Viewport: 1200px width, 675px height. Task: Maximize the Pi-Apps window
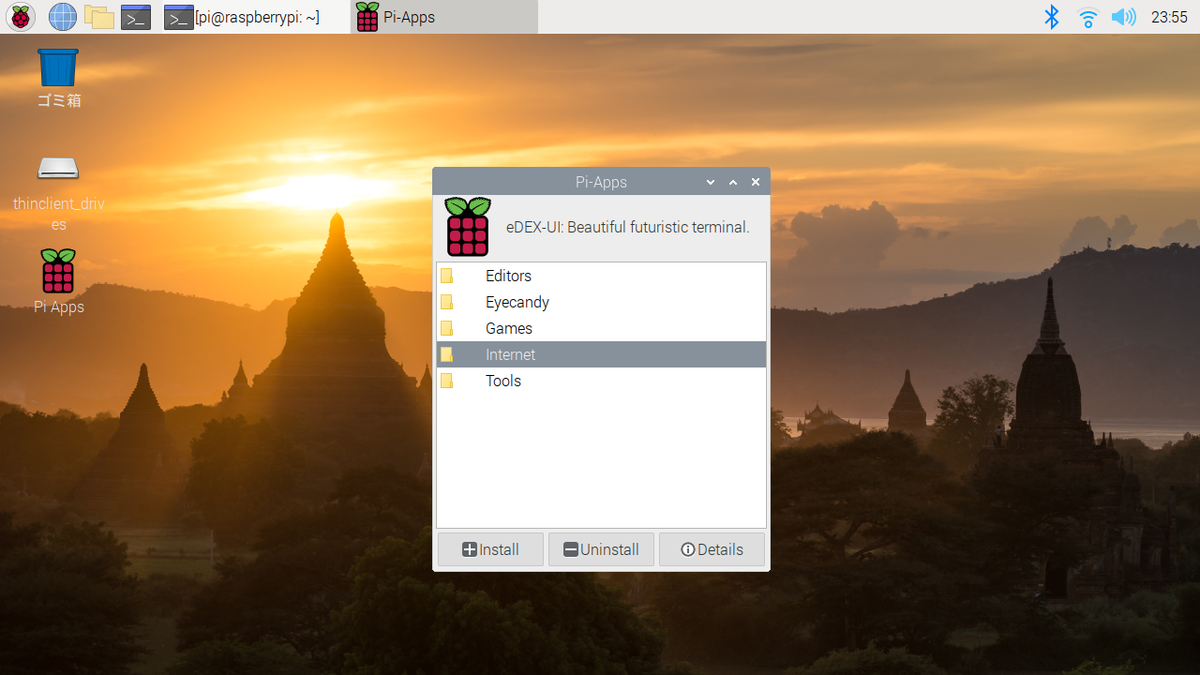click(x=733, y=182)
